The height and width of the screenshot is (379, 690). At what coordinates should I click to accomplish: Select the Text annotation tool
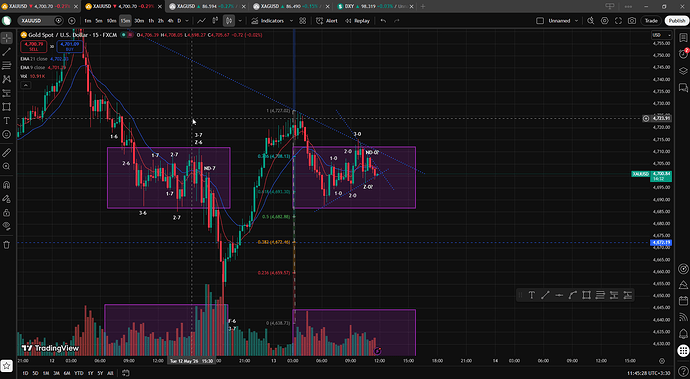pyautogui.click(x=7, y=121)
